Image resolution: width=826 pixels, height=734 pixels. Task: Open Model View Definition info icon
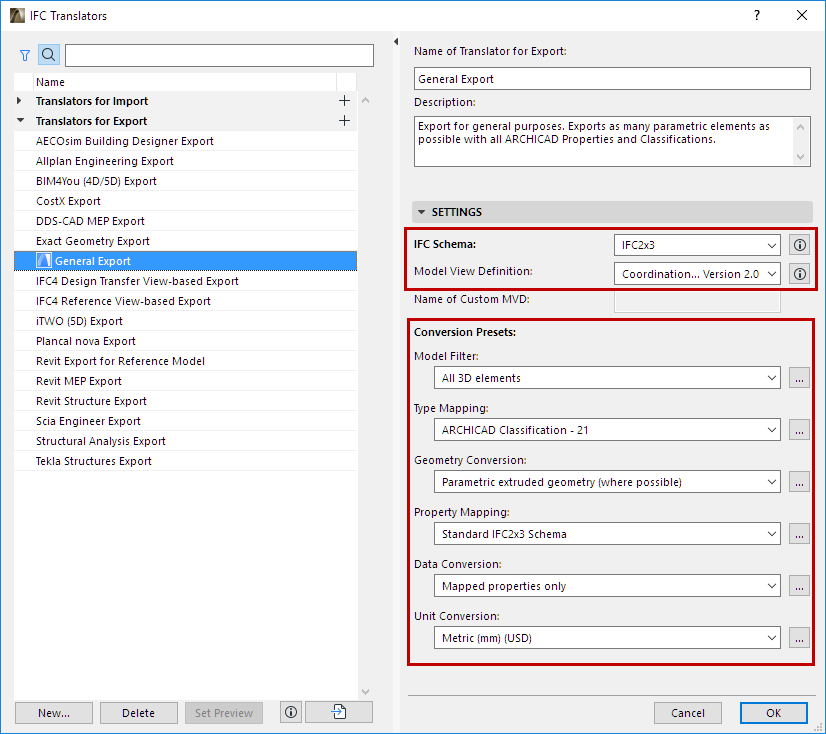point(799,274)
